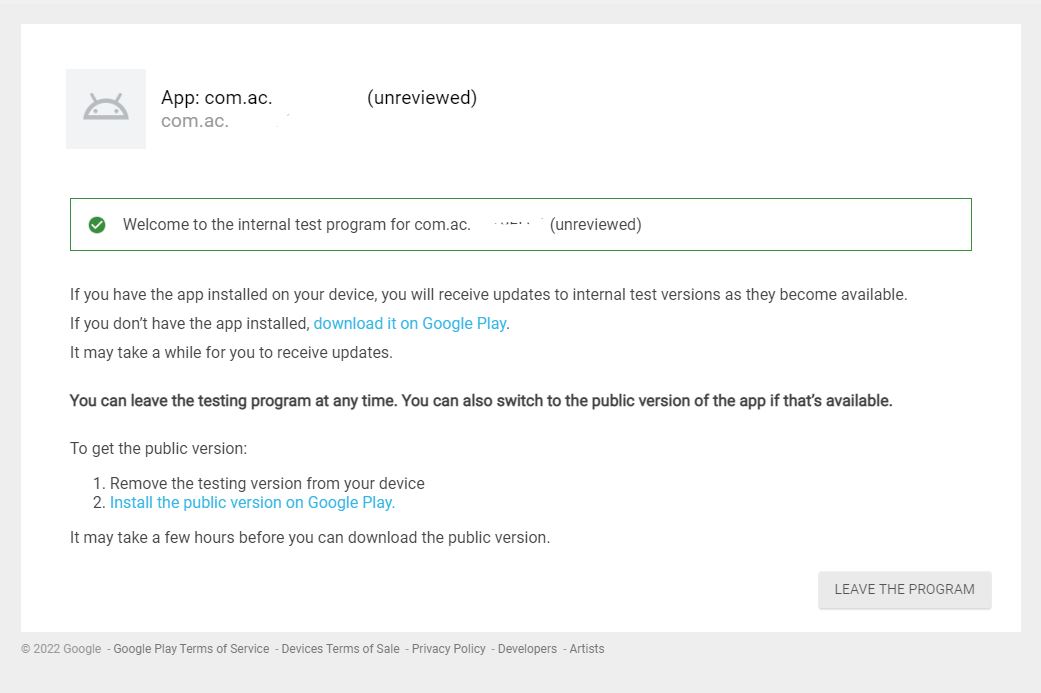This screenshot has width=1041, height=693.
Task: Open the Artists footer link
Action: [x=587, y=649]
